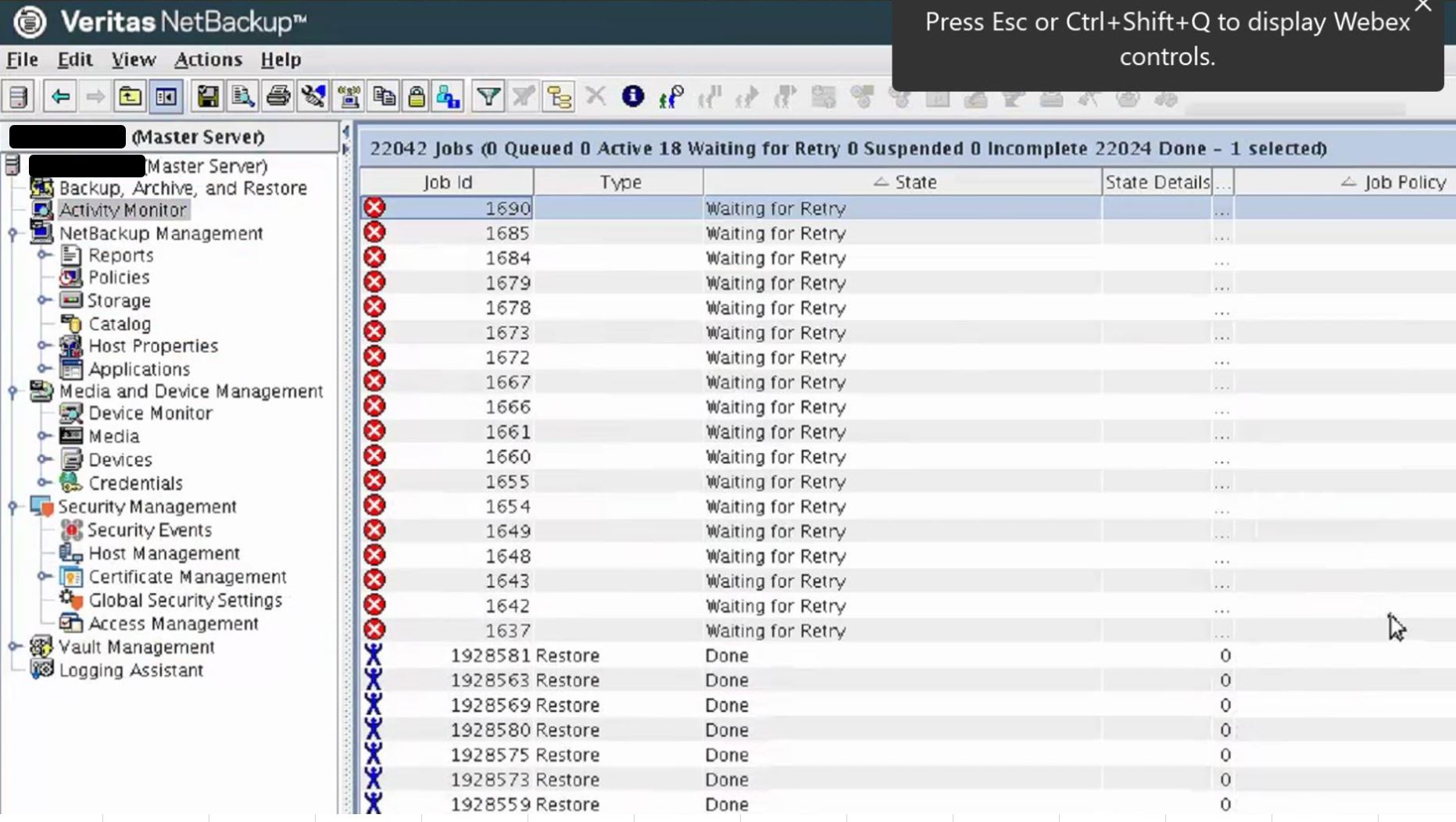This screenshot has width=1456, height=822.
Task: Expand the Reports tree node
Action: tap(45, 256)
